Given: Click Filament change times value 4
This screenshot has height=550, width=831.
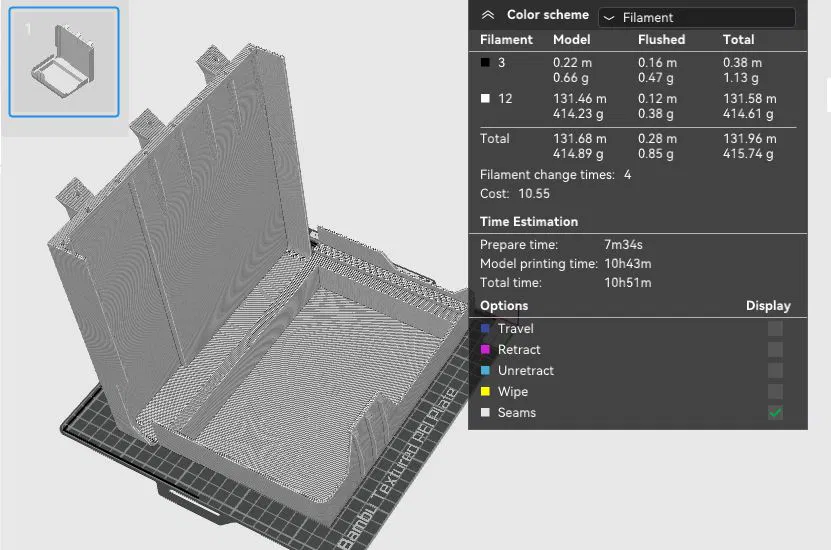Looking at the screenshot, I should click(627, 175).
